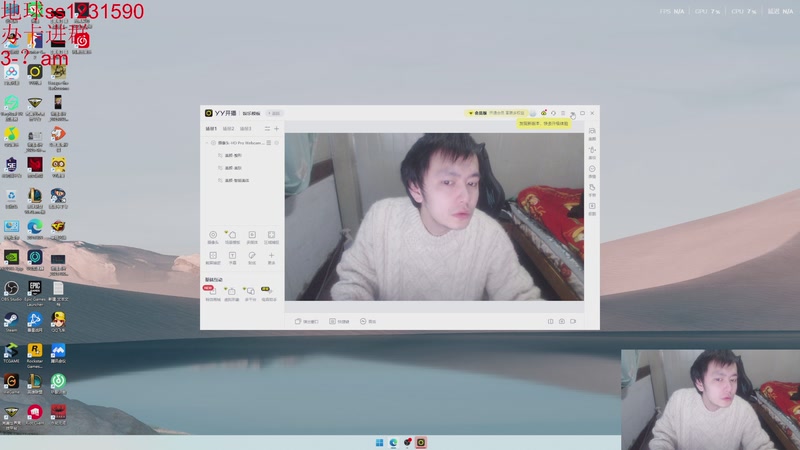
Task: Click the yellow new version upgrade tooltip
Action: (x=543, y=123)
